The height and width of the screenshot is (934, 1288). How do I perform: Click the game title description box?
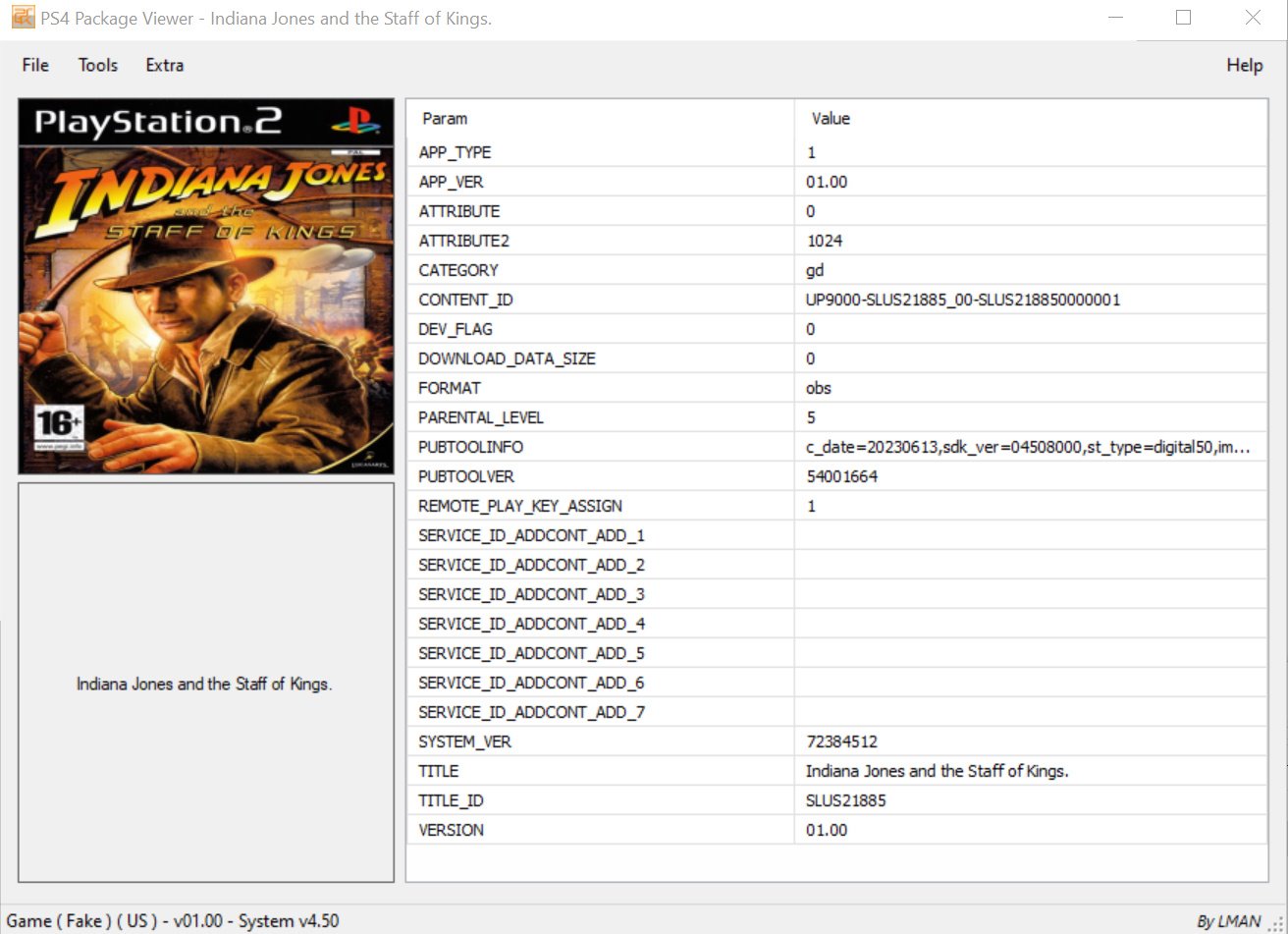[x=206, y=683]
